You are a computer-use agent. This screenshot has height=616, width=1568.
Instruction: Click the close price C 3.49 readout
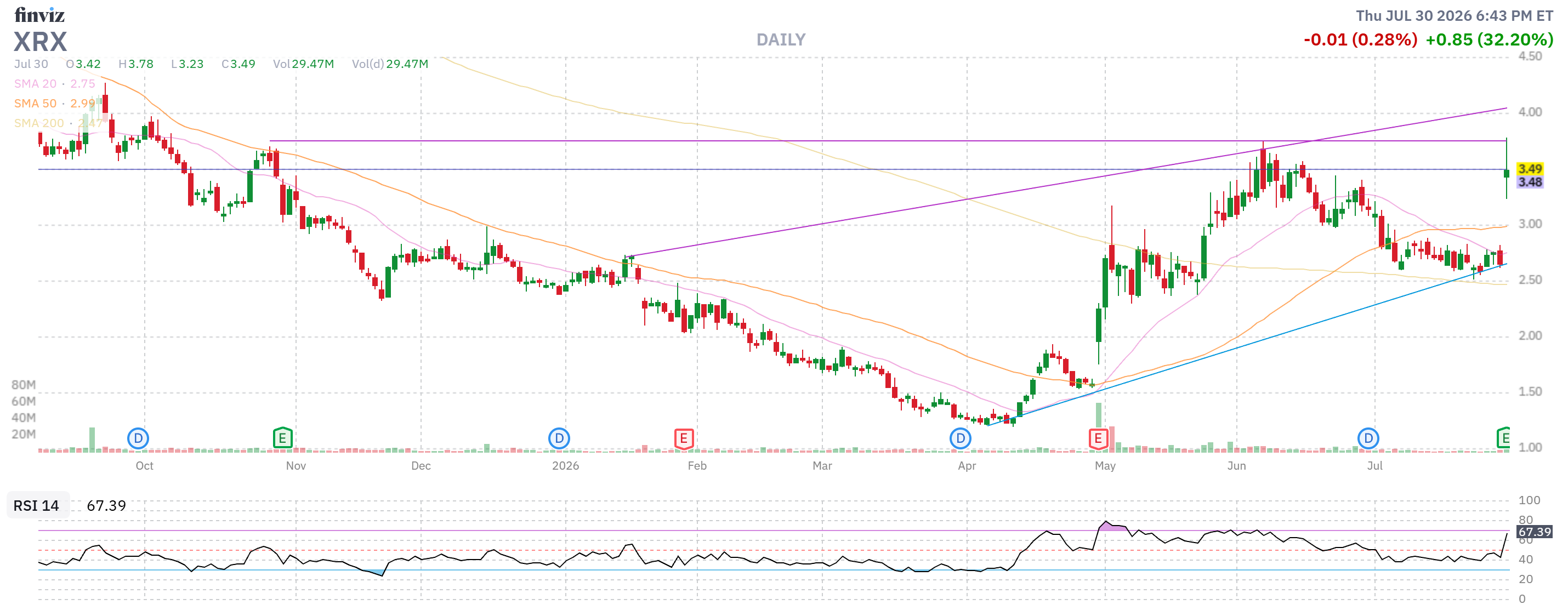pyautogui.click(x=238, y=64)
